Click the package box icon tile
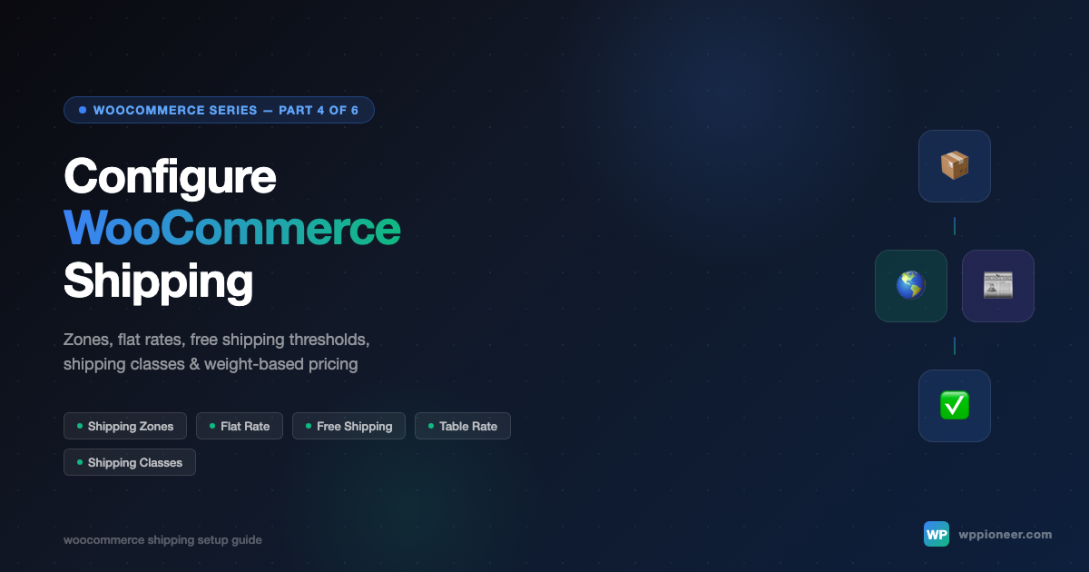1089x572 pixels. click(x=954, y=166)
